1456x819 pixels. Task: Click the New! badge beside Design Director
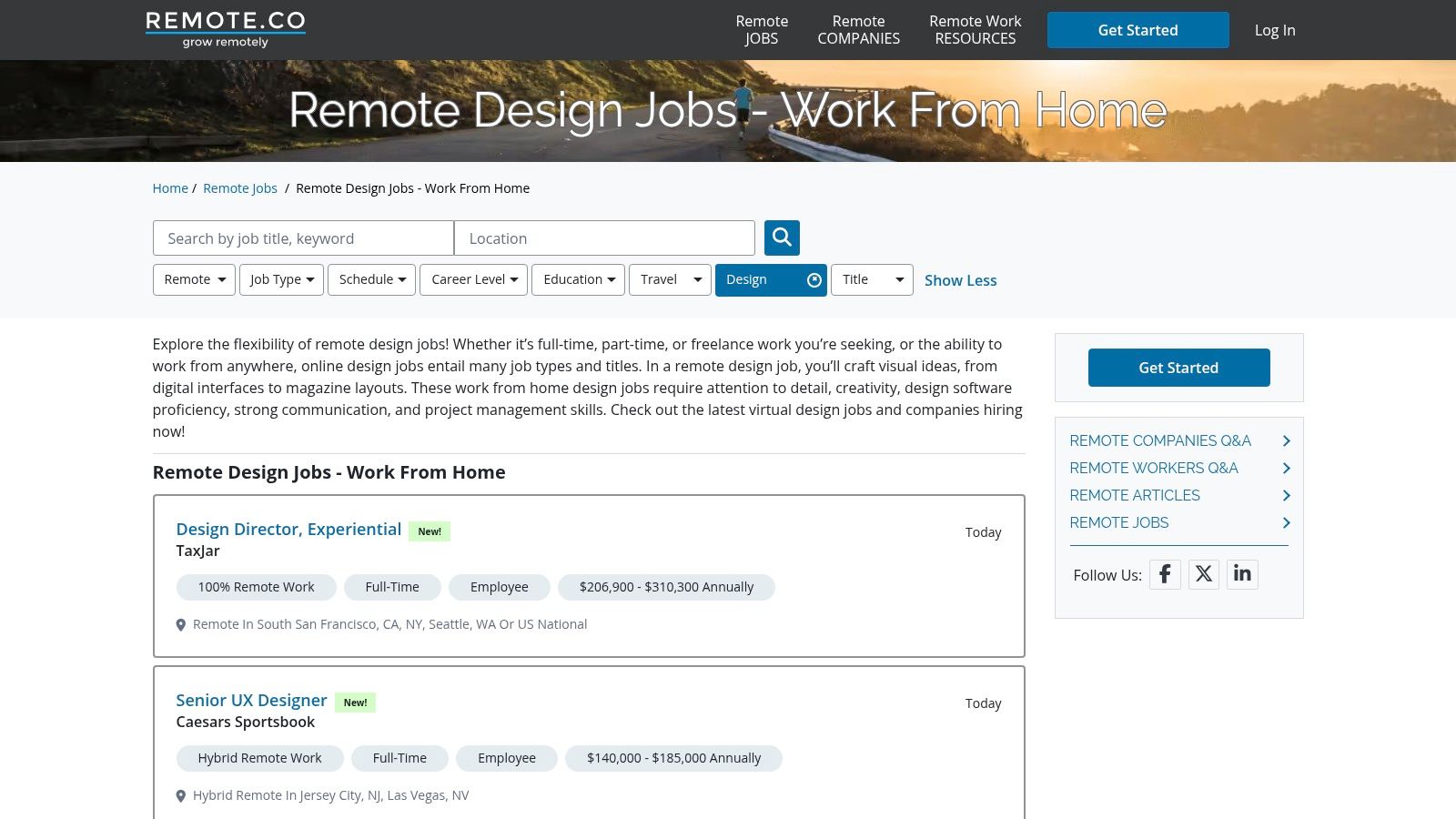tap(430, 531)
